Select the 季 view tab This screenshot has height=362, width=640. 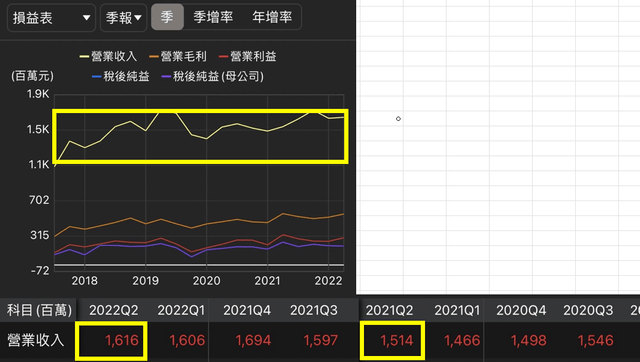167,17
